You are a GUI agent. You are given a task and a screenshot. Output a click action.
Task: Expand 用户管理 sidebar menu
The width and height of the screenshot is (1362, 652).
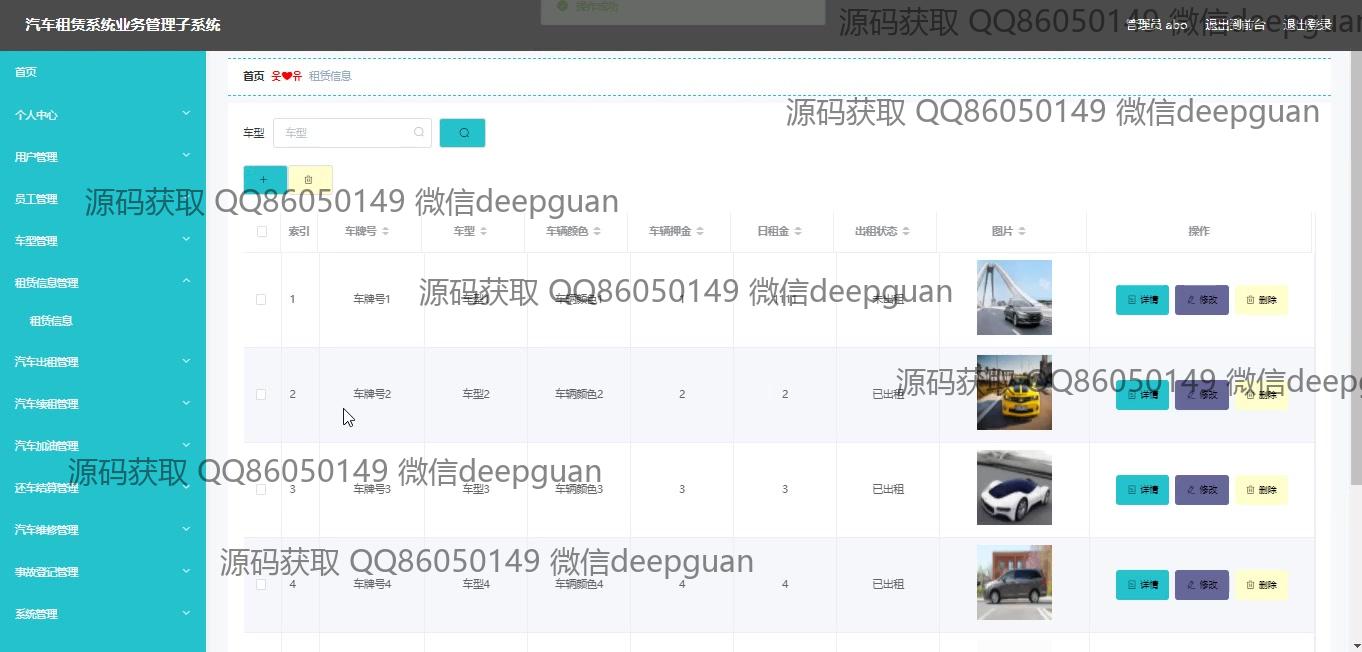(x=102, y=157)
